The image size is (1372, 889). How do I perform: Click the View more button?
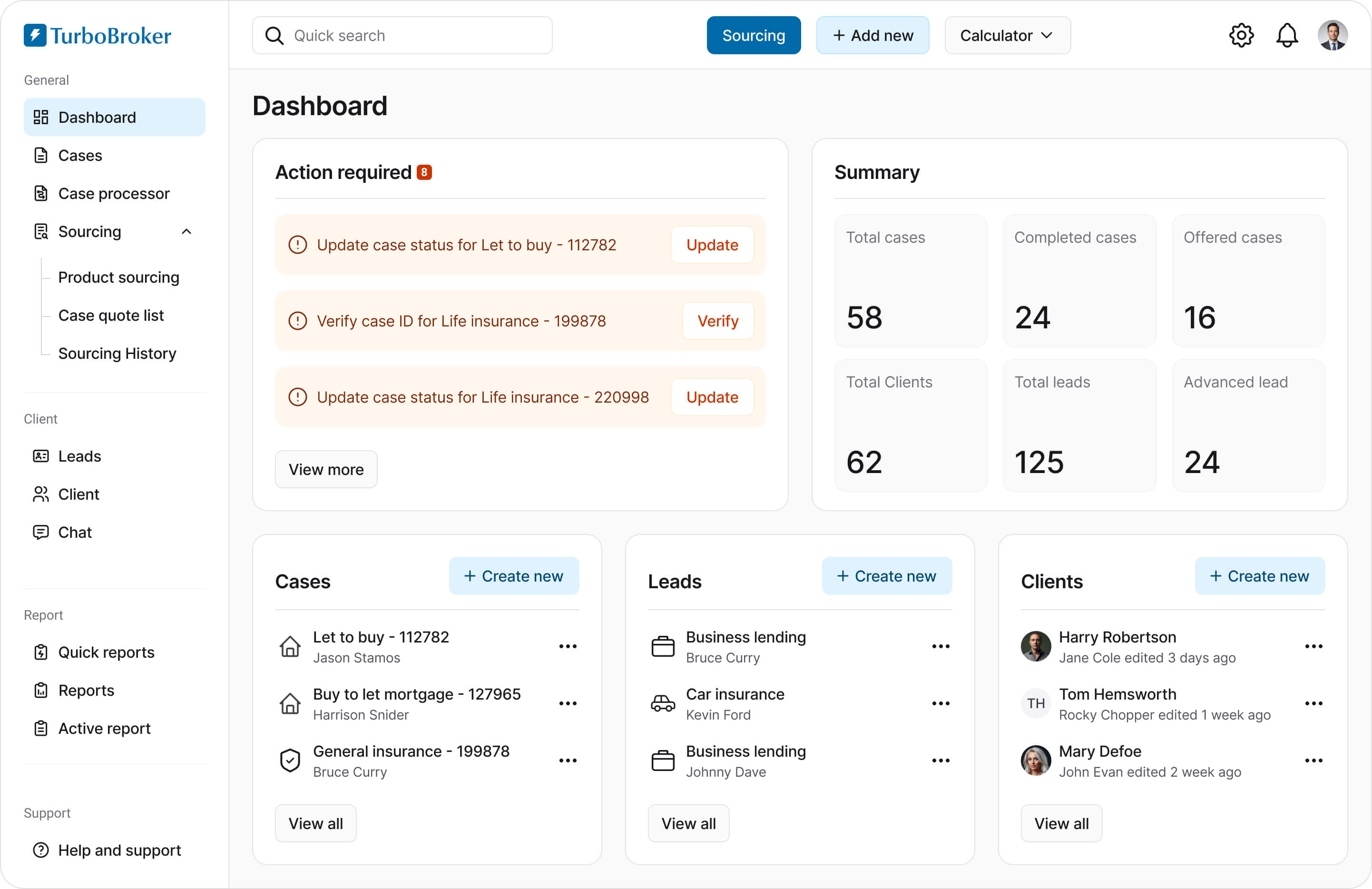point(326,470)
